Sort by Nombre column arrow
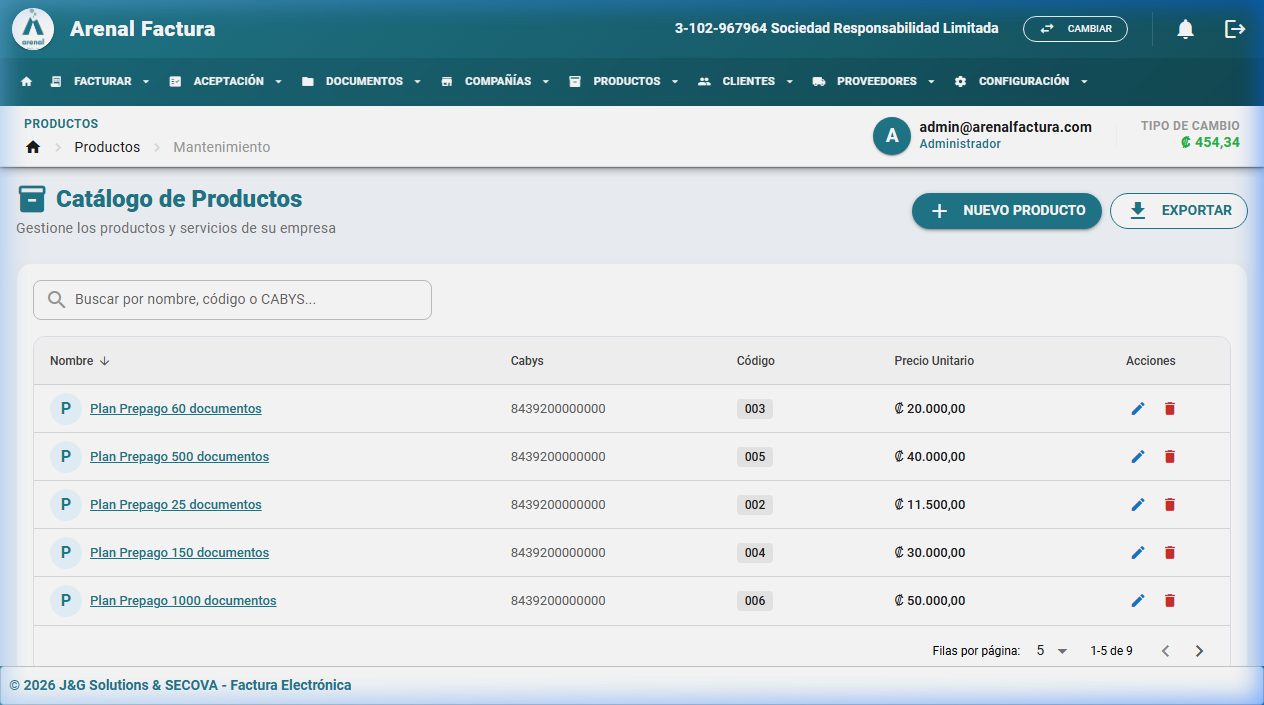The width and height of the screenshot is (1264, 705). tap(105, 361)
